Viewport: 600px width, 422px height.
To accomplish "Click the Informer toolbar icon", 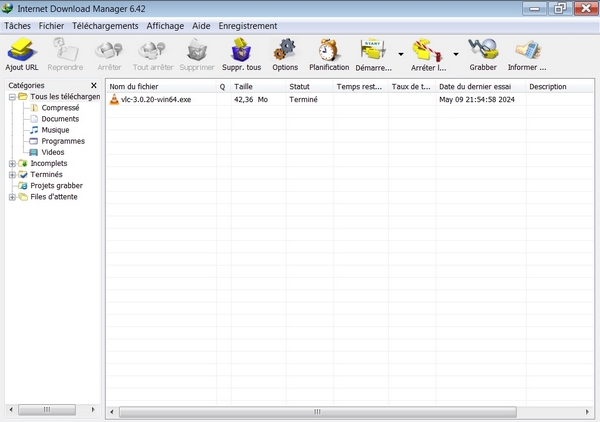I will click(527, 50).
